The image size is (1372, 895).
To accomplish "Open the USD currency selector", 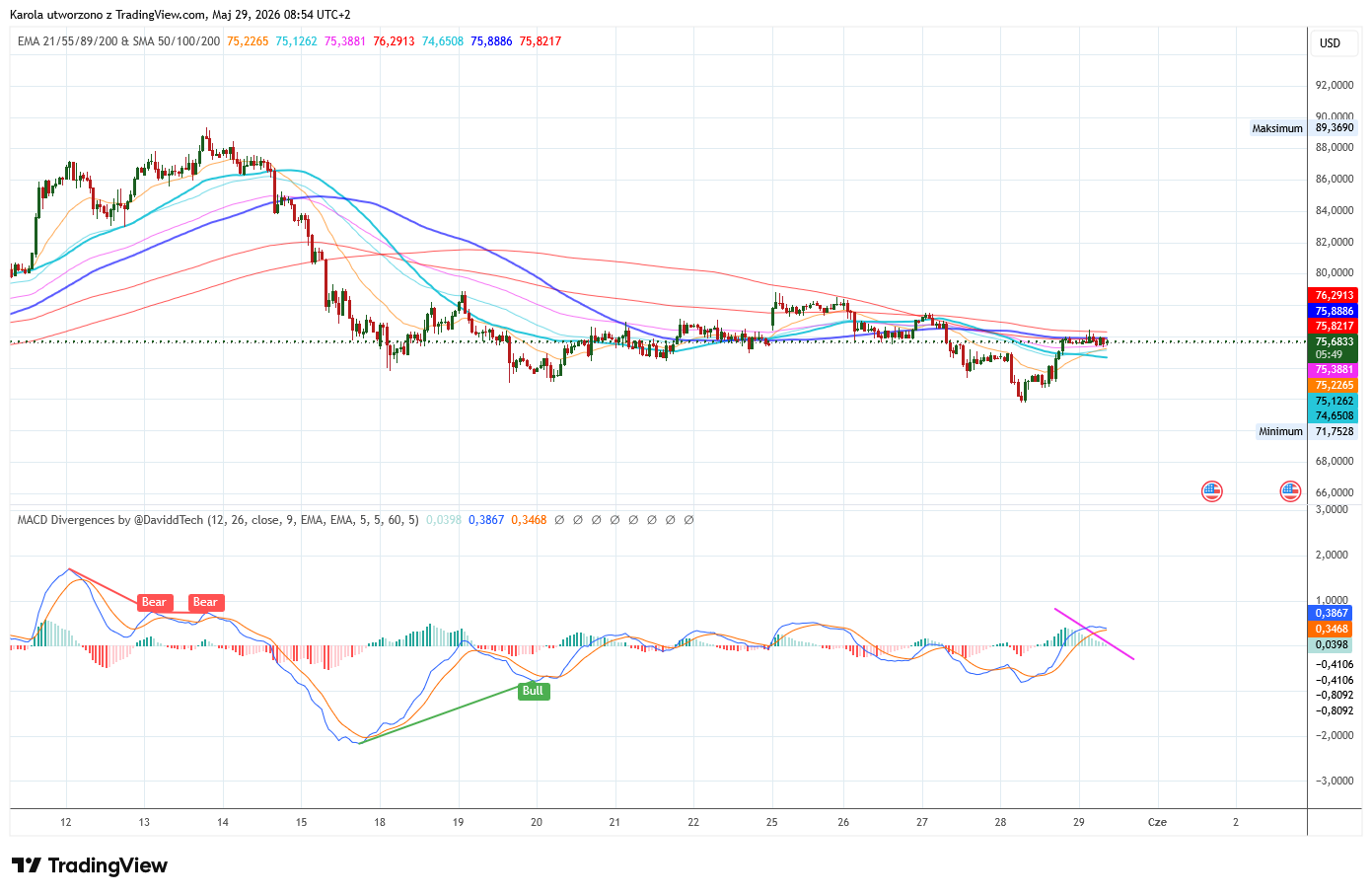I will (x=1331, y=42).
